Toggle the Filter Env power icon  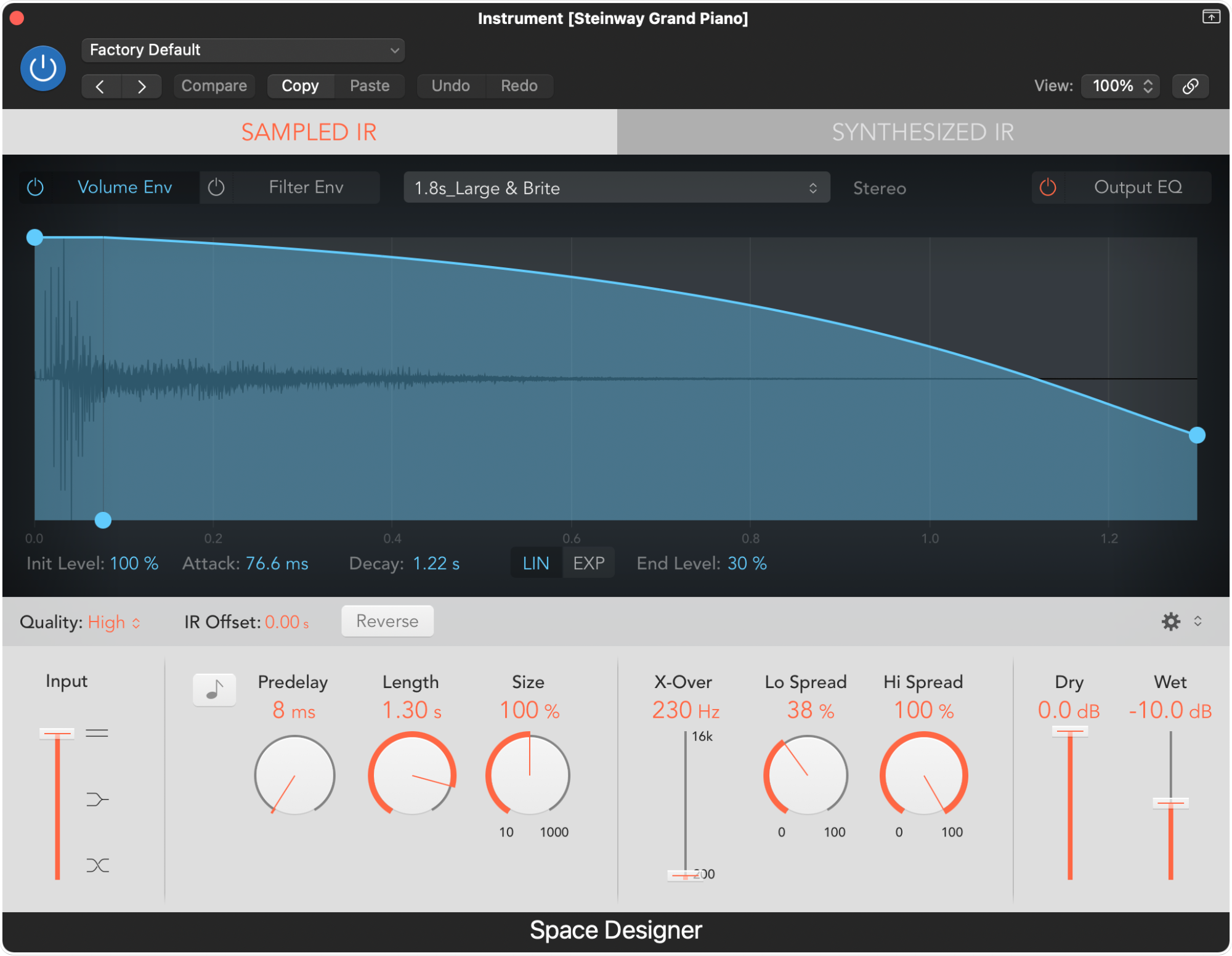tap(216, 187)
